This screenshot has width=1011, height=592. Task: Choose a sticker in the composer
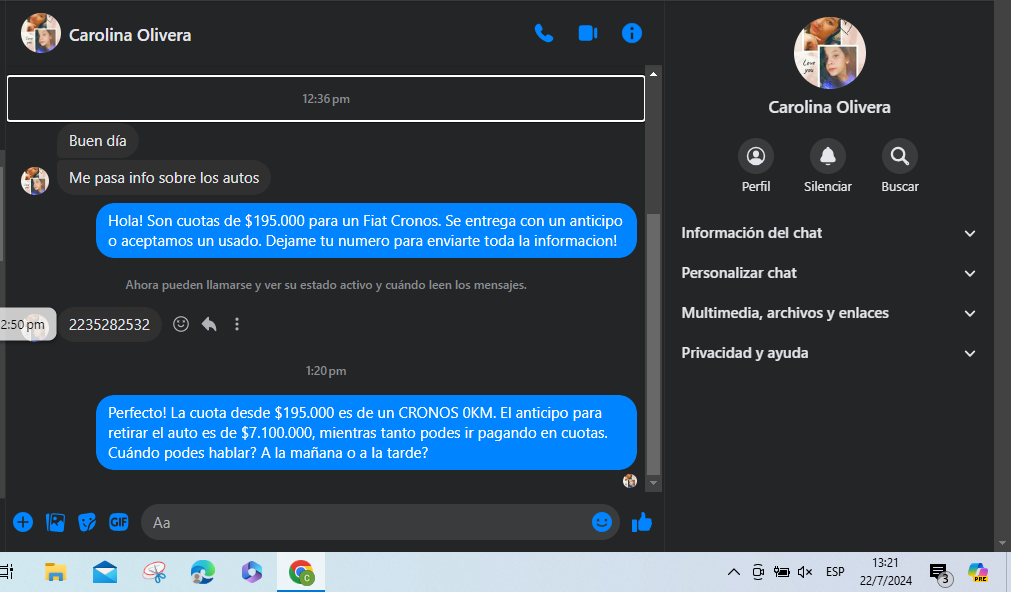(x=87, y=522)
